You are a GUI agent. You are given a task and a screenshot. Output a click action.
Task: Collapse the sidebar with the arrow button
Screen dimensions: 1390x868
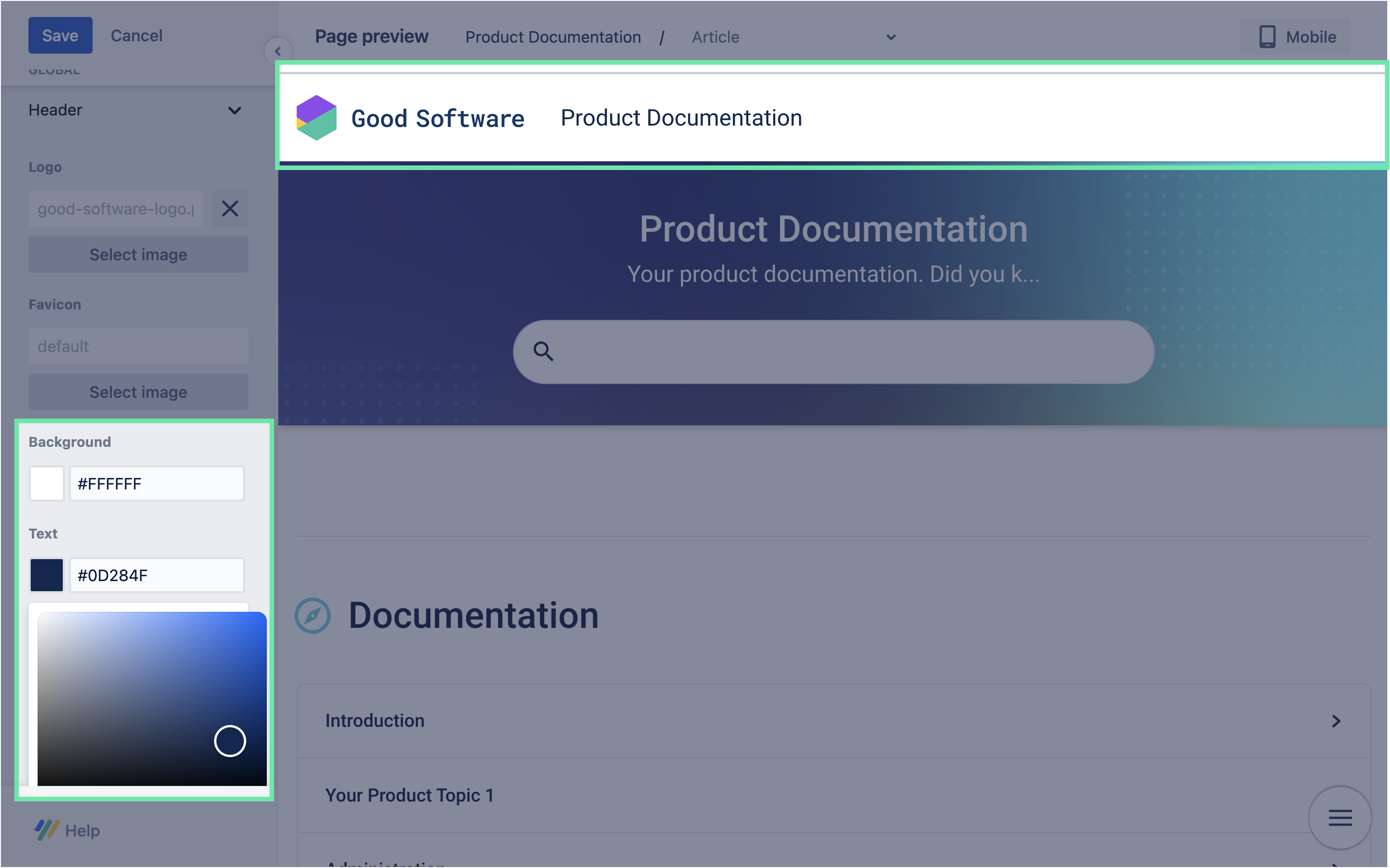(x=278, y=51)
